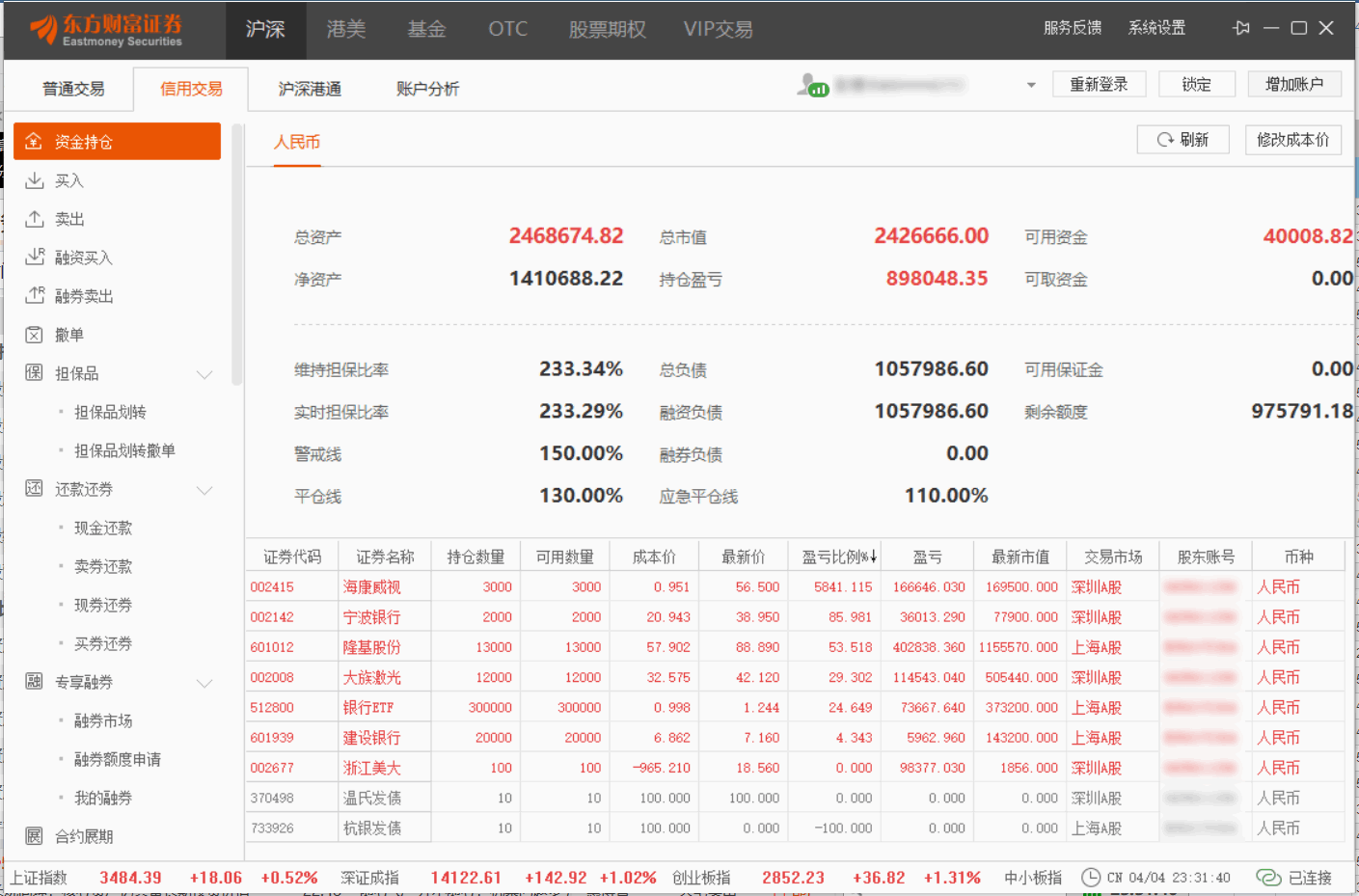Viewport: 1359px width, 896px height.
Task: Click the 卖出 upload icon
Action: tap(34, 219)
